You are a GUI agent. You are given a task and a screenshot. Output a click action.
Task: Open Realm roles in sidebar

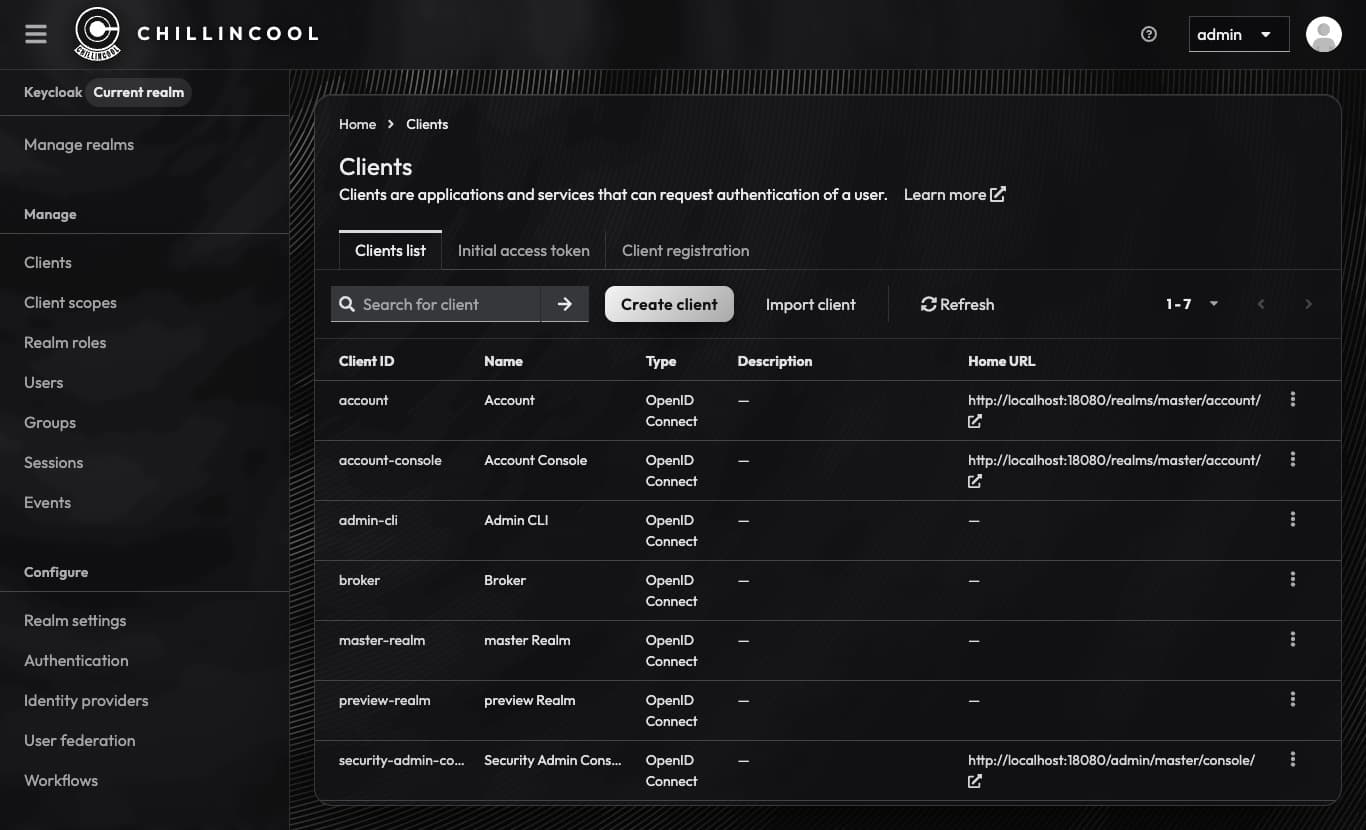[65, 342]
